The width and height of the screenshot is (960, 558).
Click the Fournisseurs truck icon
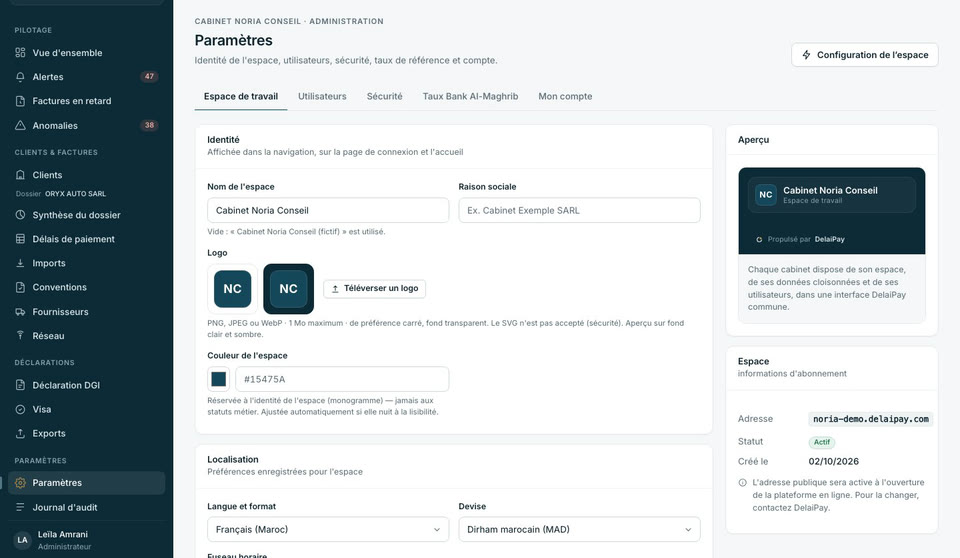click(20, 312)
